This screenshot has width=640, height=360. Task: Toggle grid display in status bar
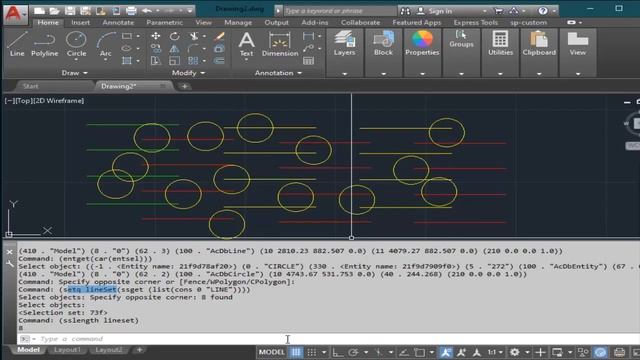(296, 352)
